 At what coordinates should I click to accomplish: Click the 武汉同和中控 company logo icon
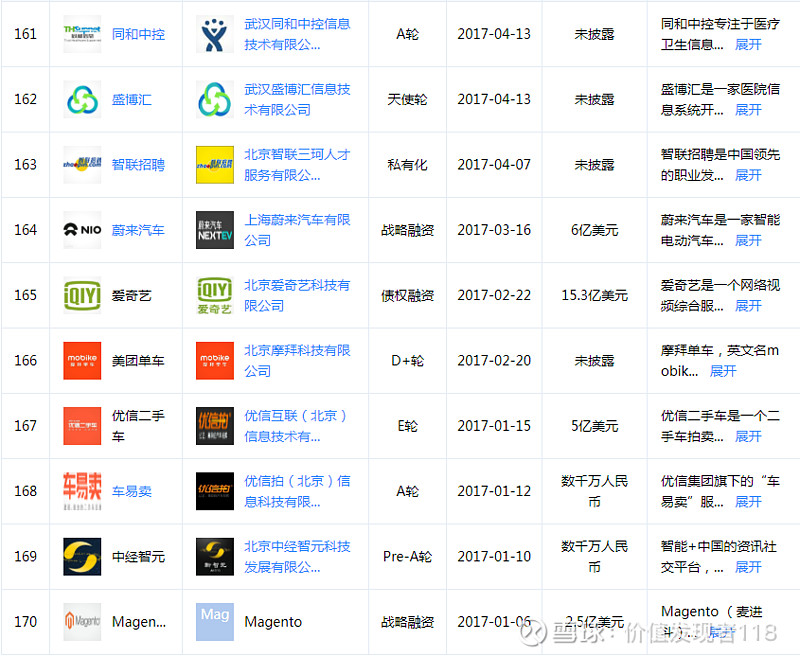tap(215, 34)
